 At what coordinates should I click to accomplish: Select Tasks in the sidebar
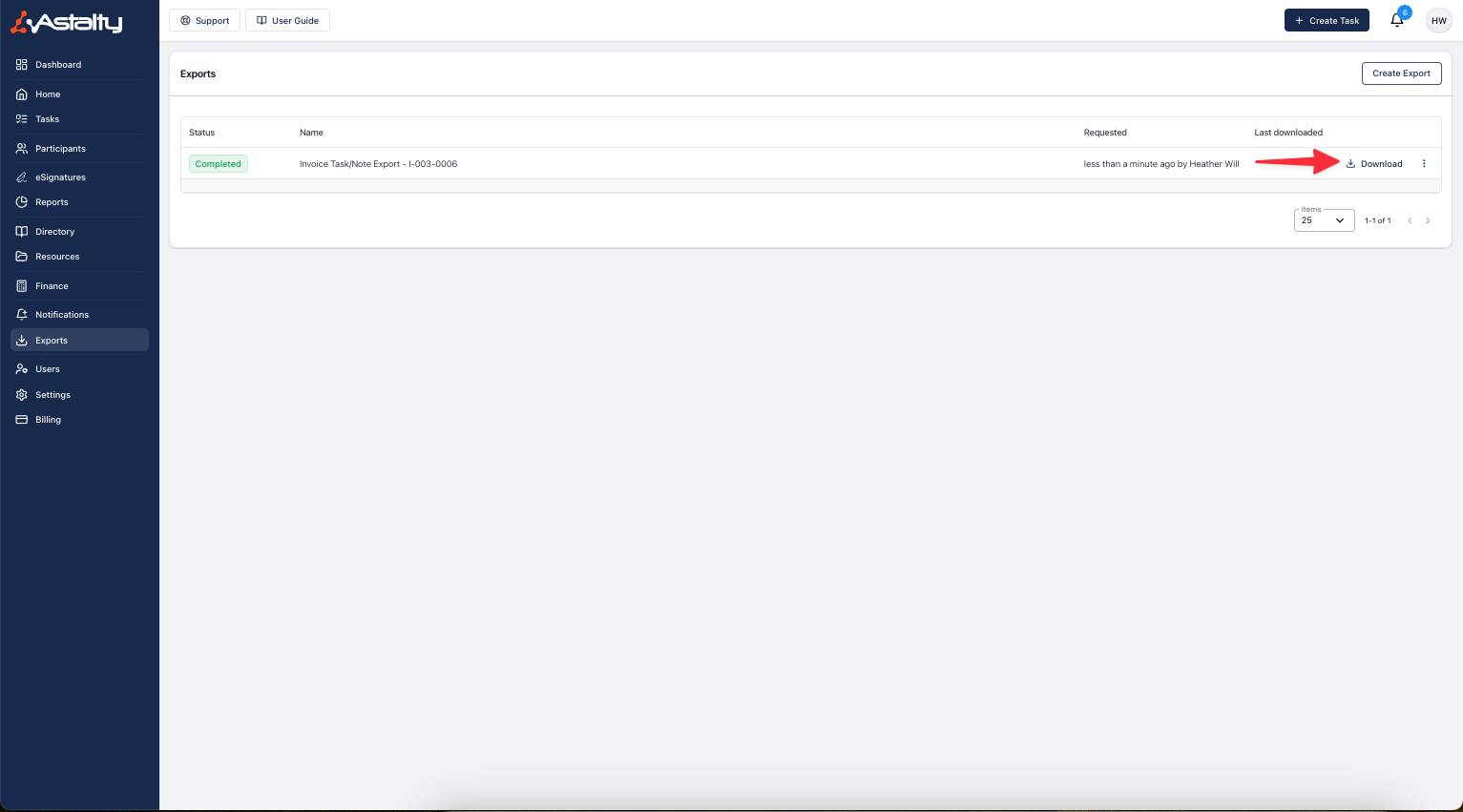point(47,119)
